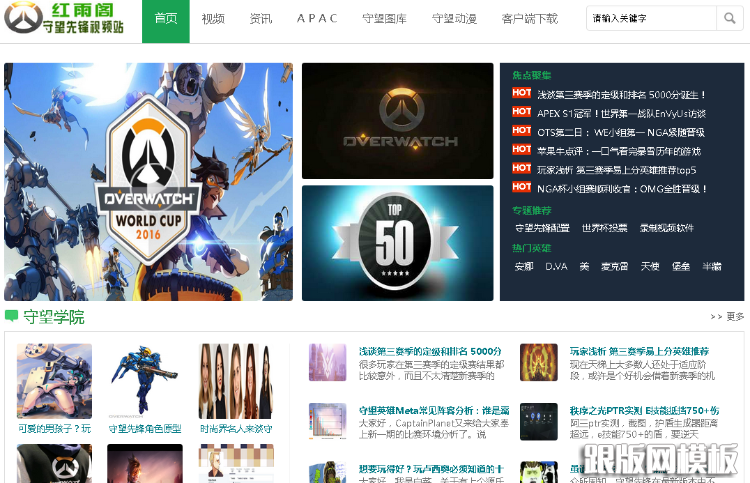Open the 世界杯投票 topic link
The height and width of the screenshot is (483, 750).
[604, 228]
